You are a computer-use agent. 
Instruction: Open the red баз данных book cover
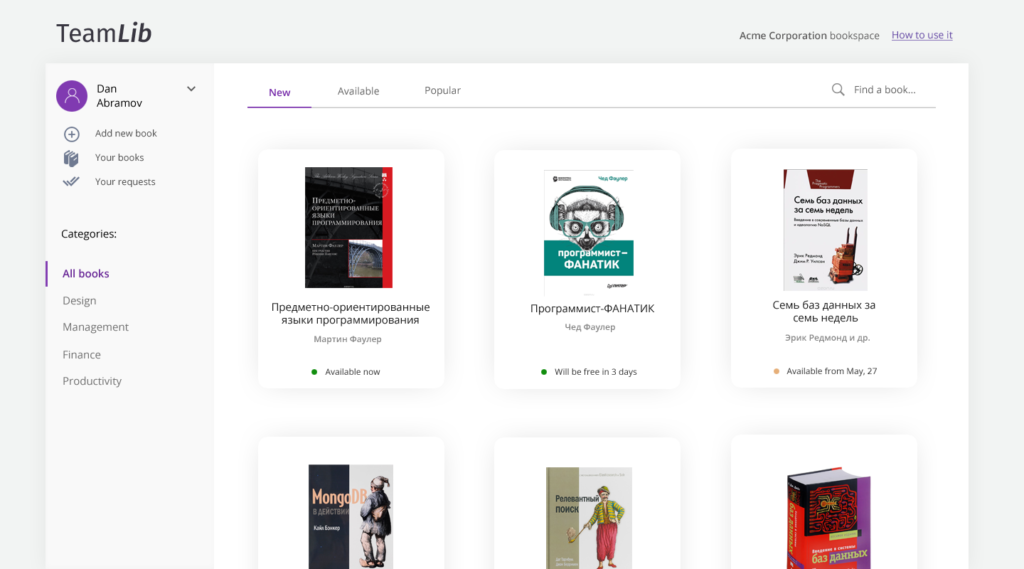pos(829,518)
